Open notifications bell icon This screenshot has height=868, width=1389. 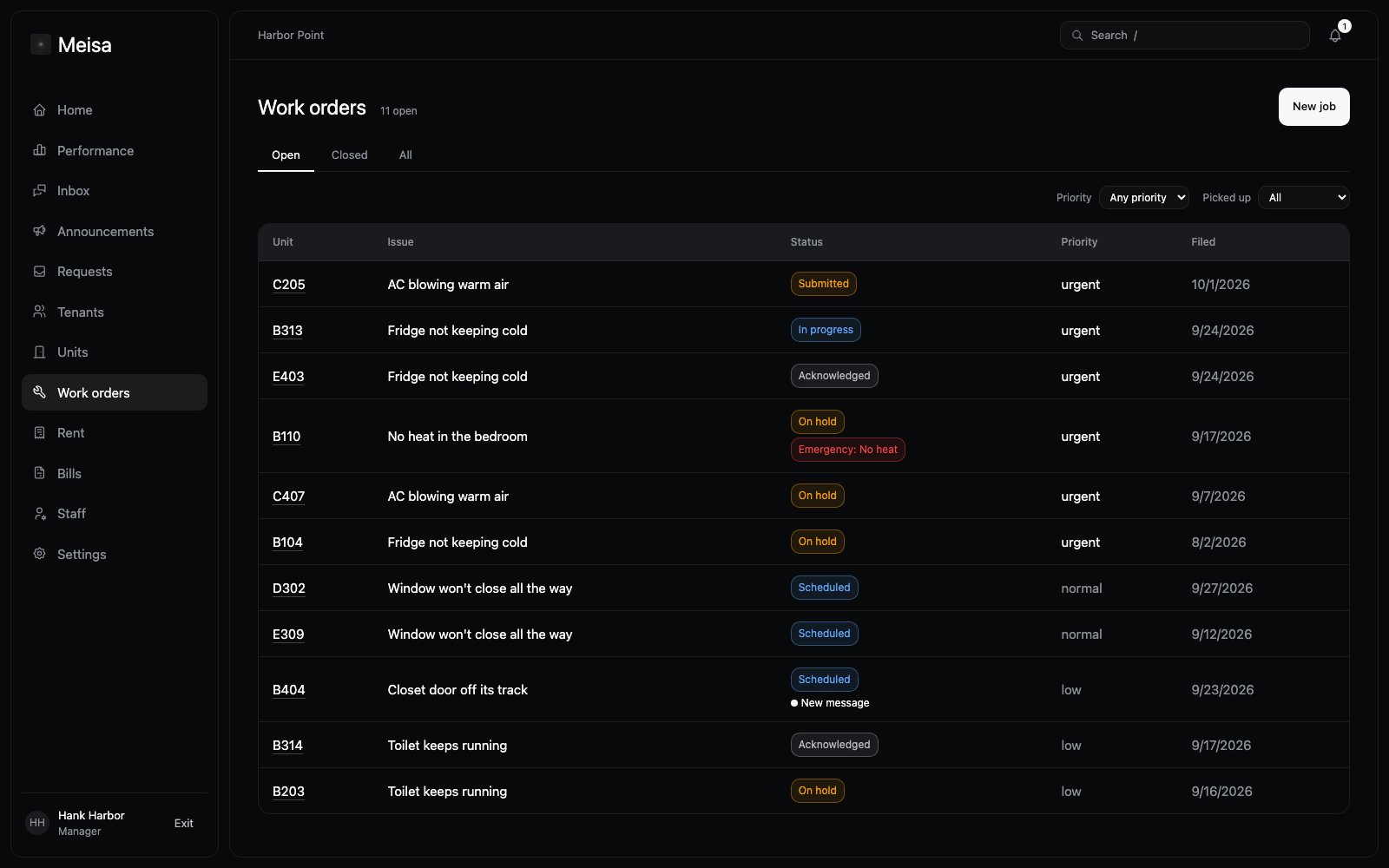coord(1335,36)
